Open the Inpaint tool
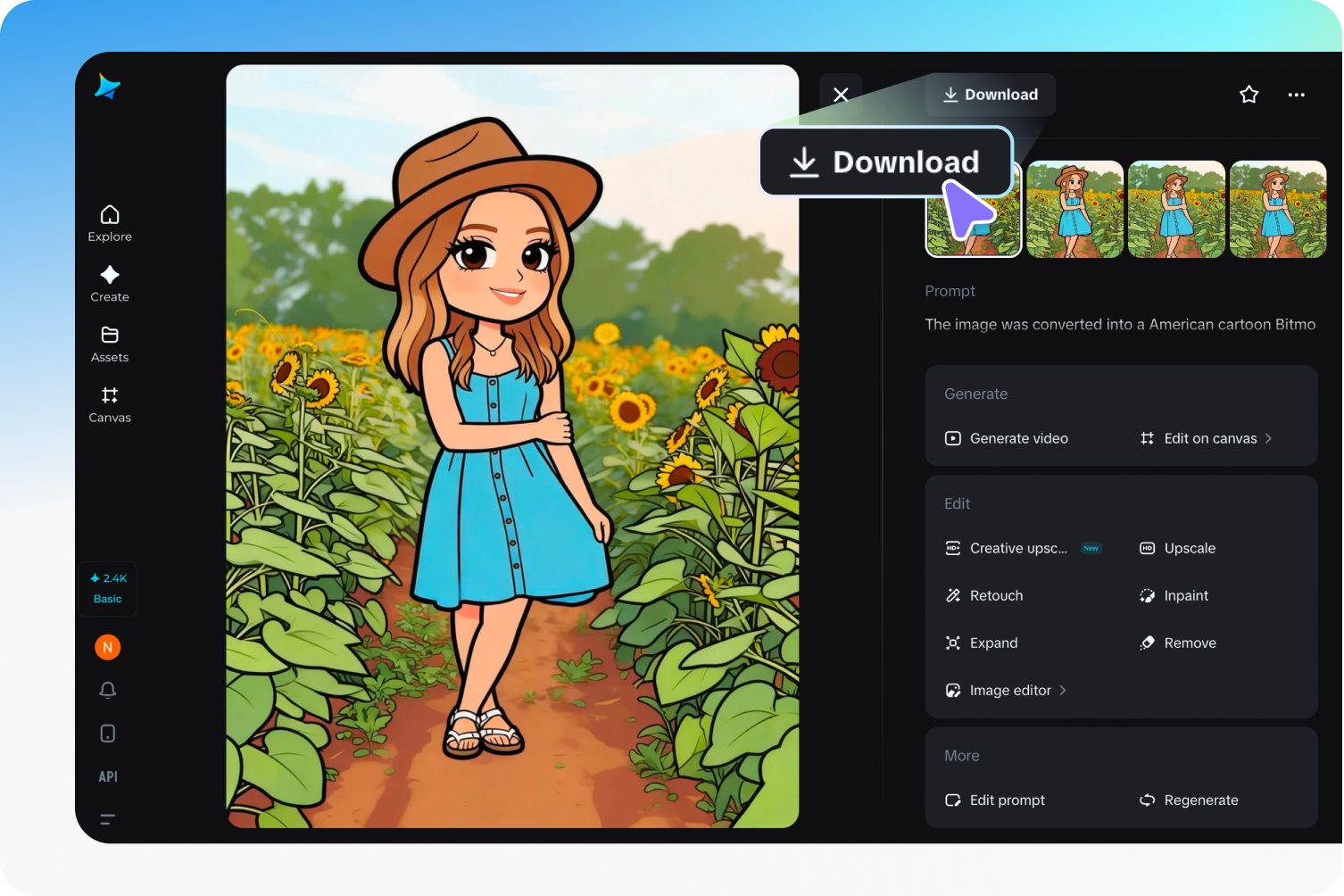This screenshot has height=896, width=1344. click(1186, 595)
